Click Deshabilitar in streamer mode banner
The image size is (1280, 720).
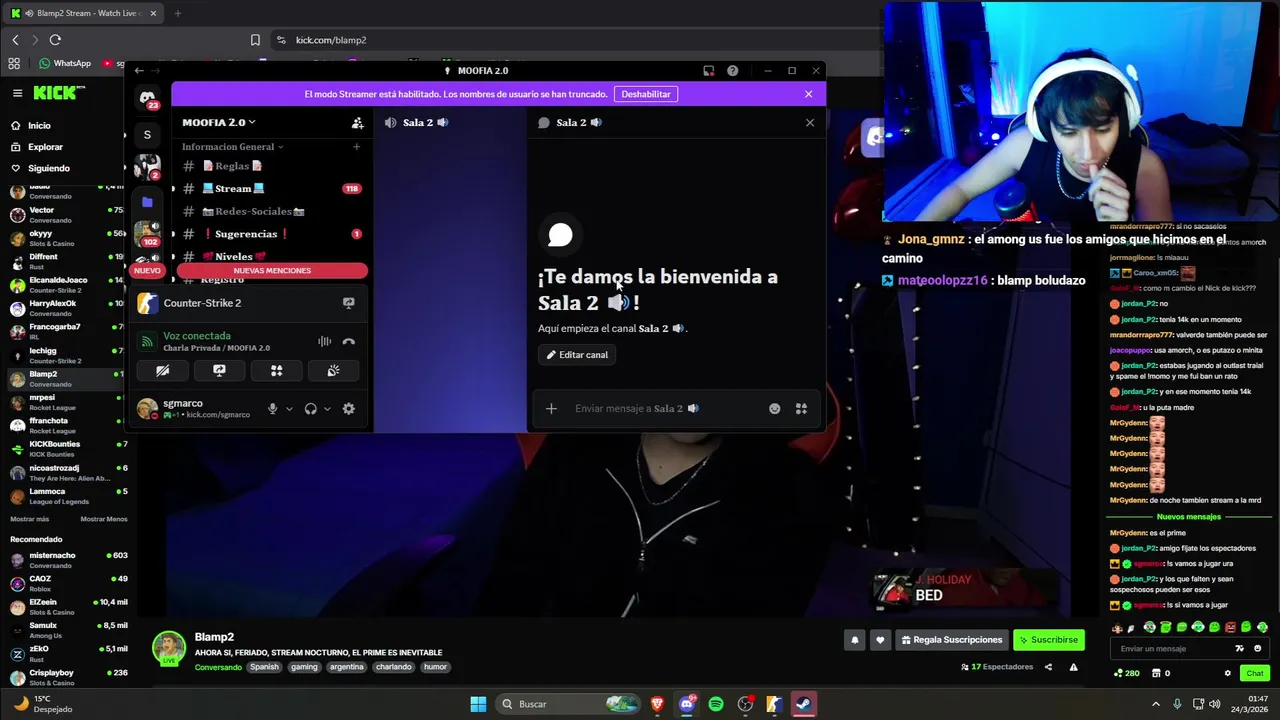pos(646,94)
